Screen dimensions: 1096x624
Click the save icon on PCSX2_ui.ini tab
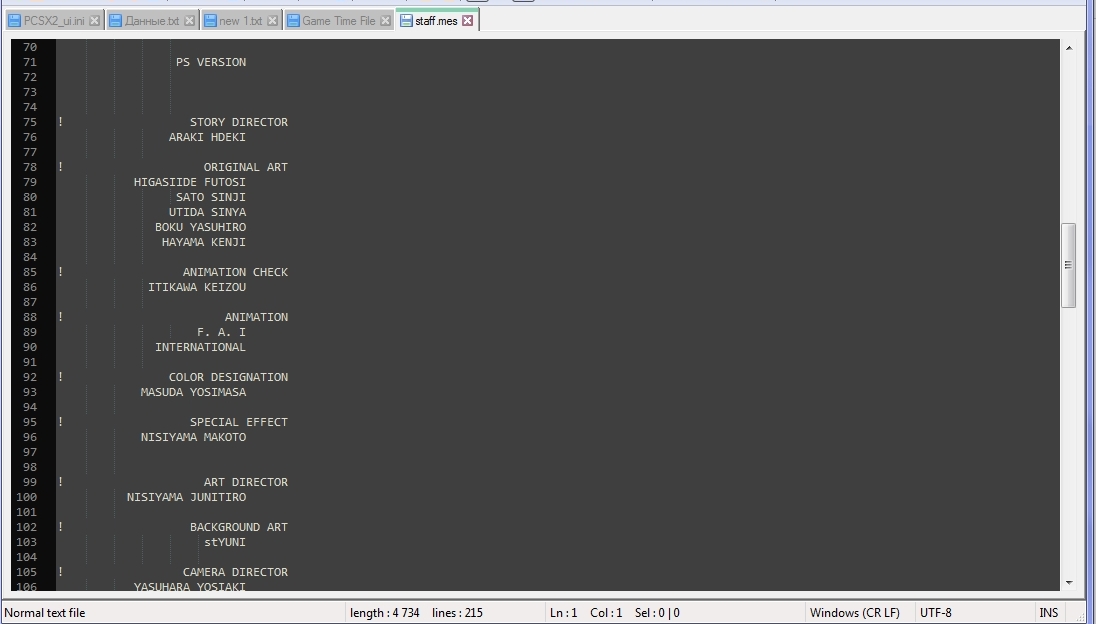pyautogui.click(x=14, y=21)
